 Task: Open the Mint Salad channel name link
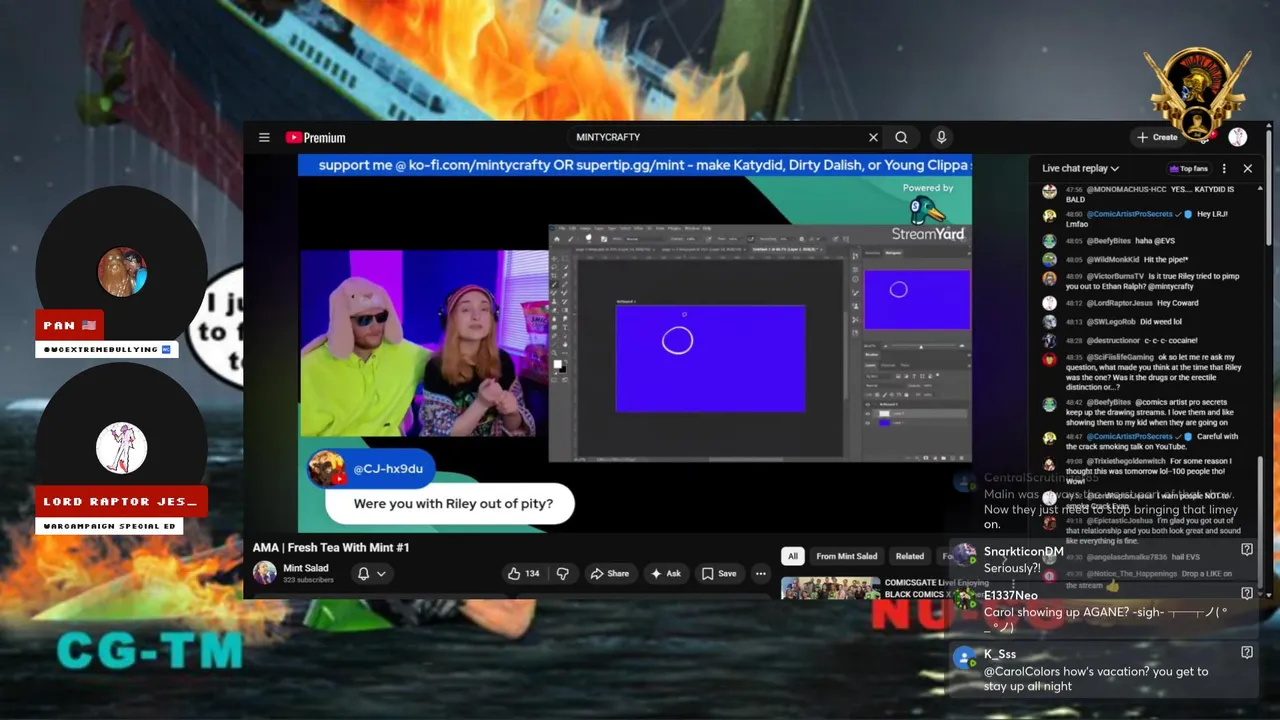pyautogui.click(x=306, y=568)
